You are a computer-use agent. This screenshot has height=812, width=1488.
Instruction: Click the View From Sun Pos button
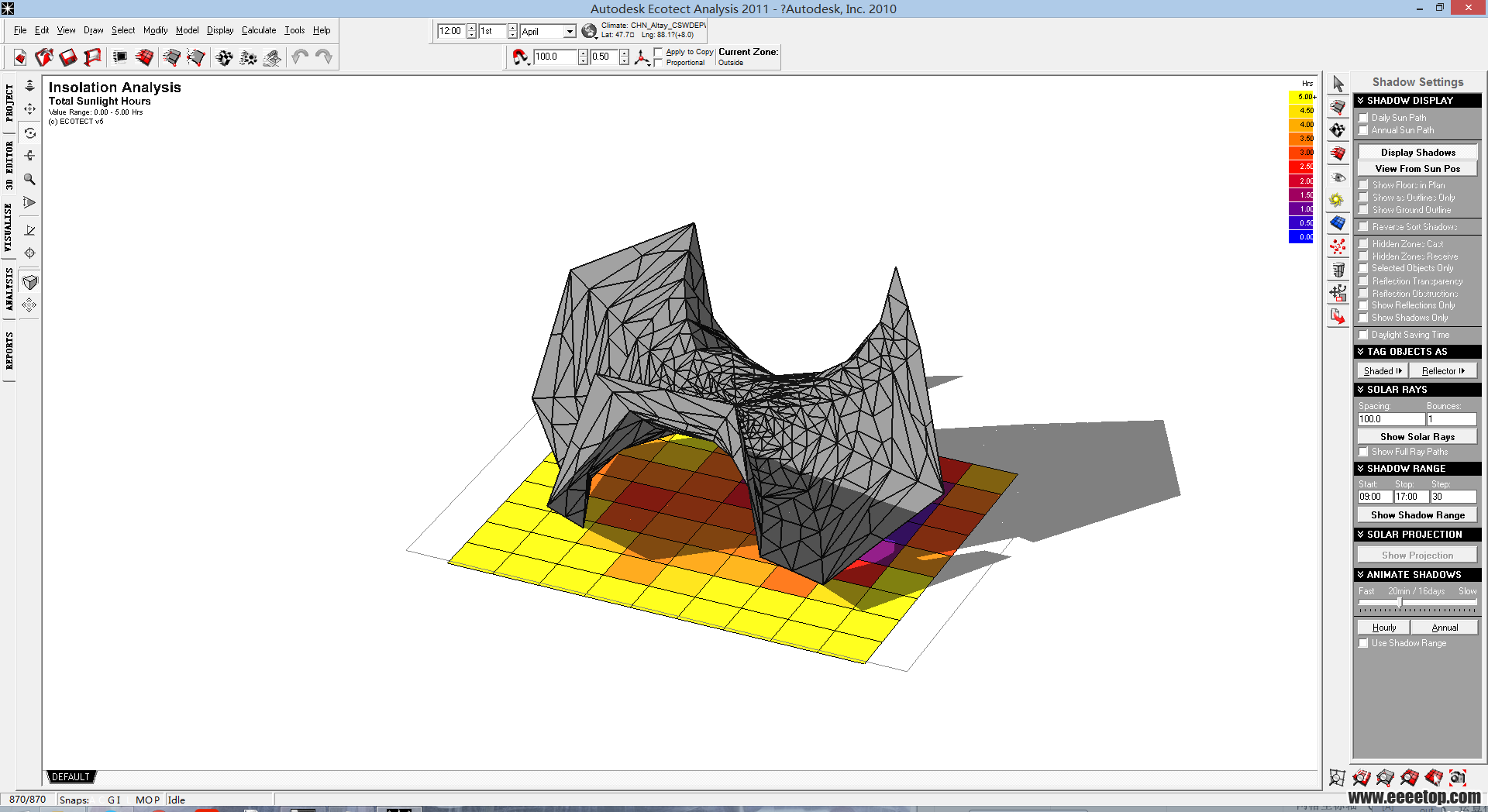pyautogui.click(x=1417, y=169)
